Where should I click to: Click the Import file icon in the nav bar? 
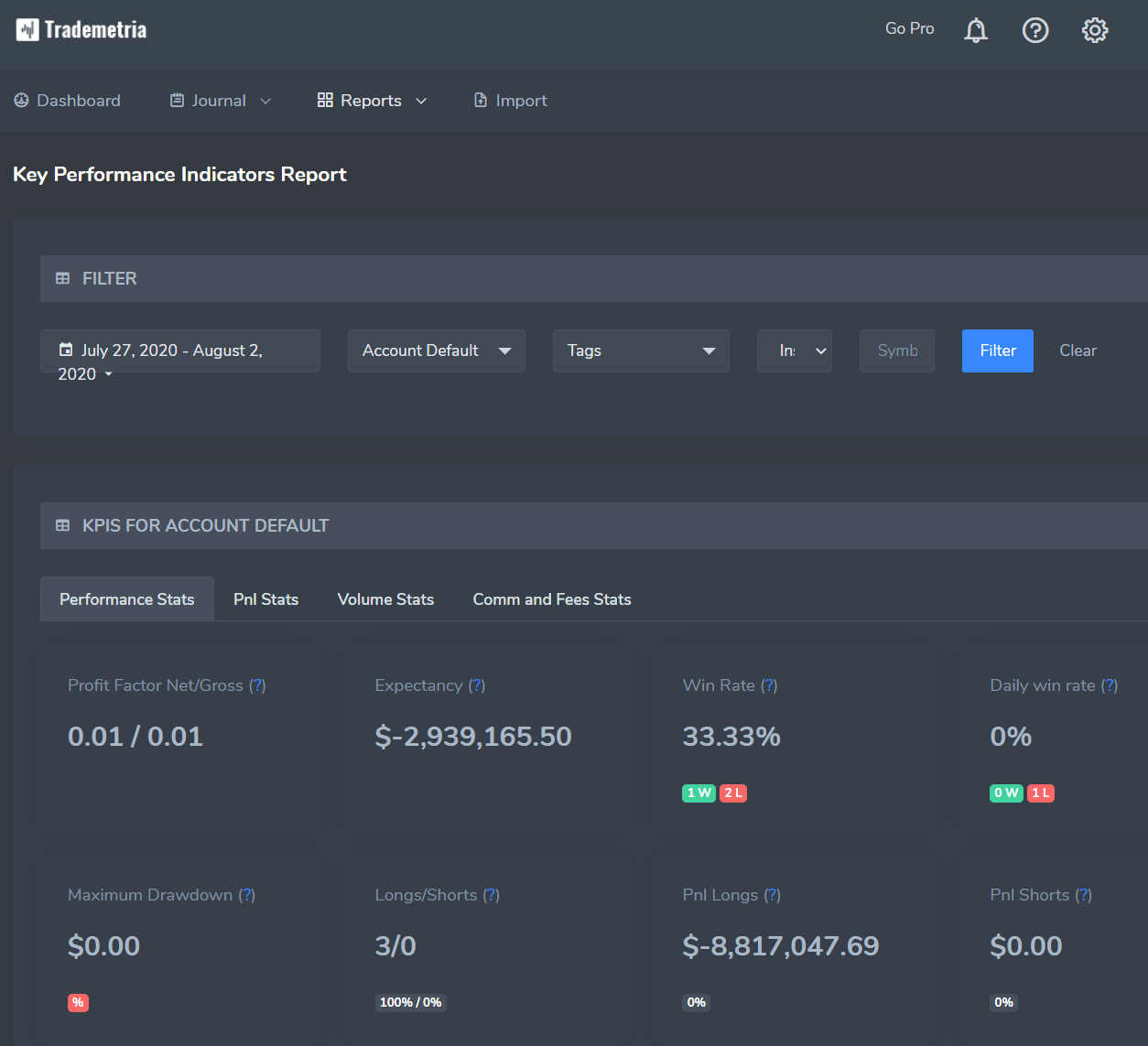click(481, 101)
